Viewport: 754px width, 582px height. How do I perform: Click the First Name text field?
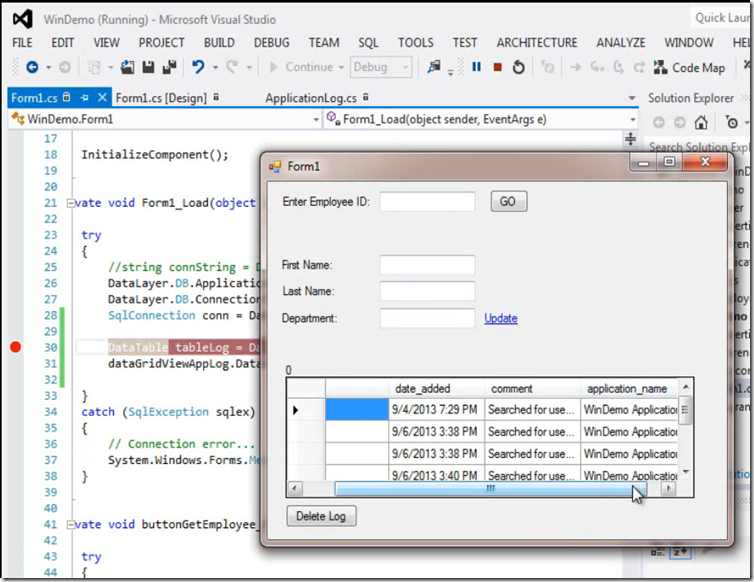(427, 265)
